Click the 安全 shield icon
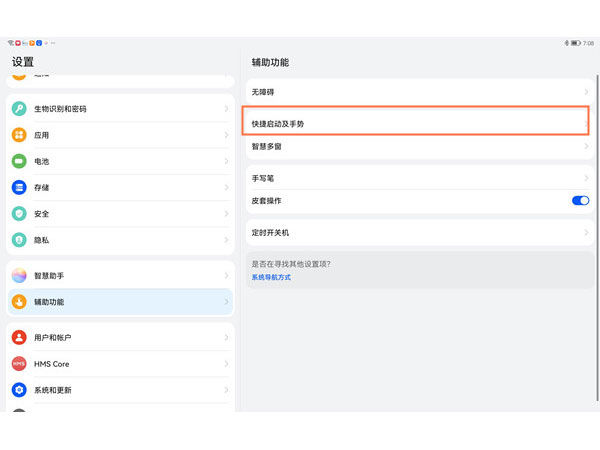The height and width of the screenshot is (450, 600). (19, 213)
